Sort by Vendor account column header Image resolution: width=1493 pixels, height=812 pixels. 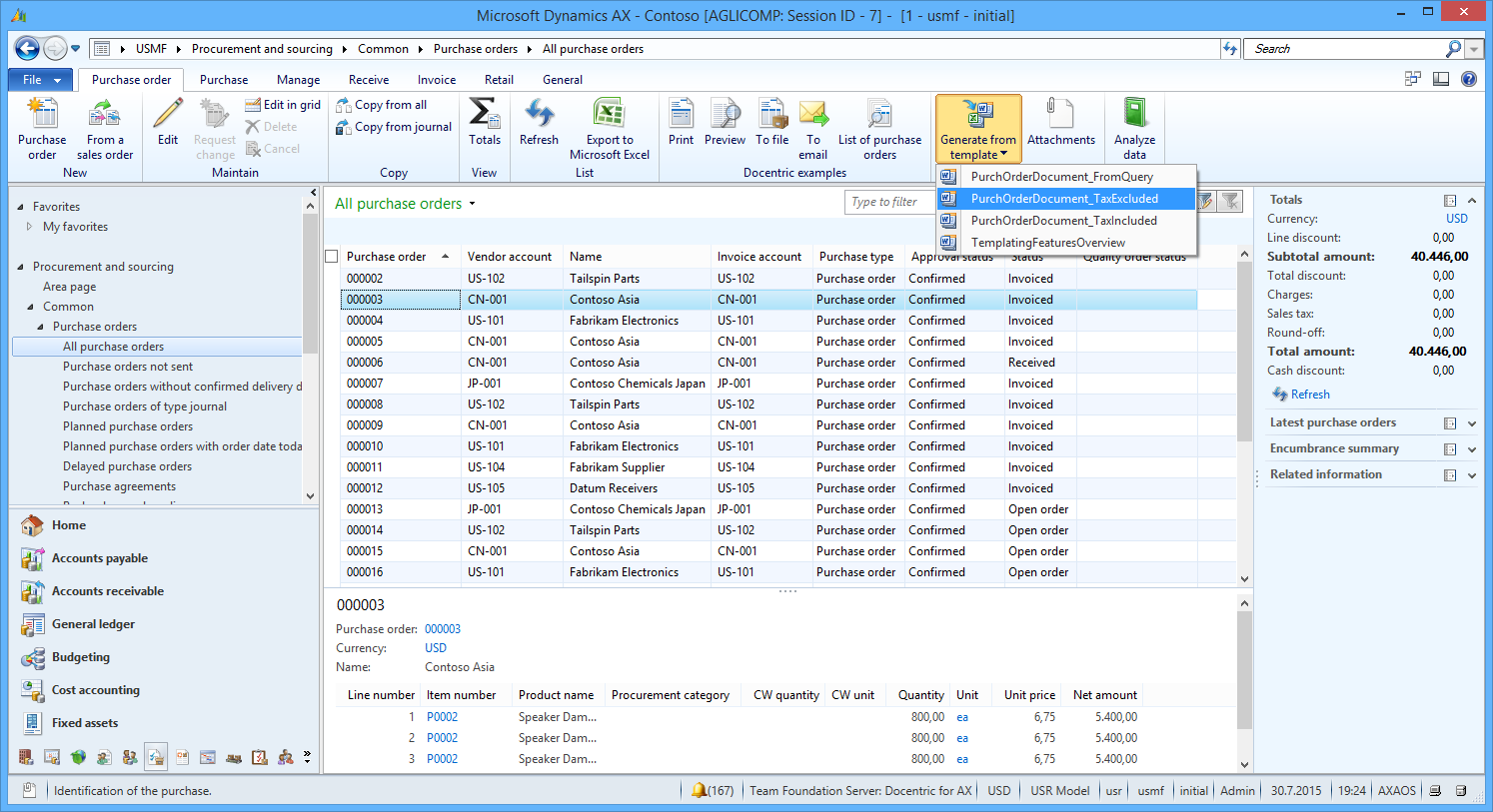pos(510,257)
